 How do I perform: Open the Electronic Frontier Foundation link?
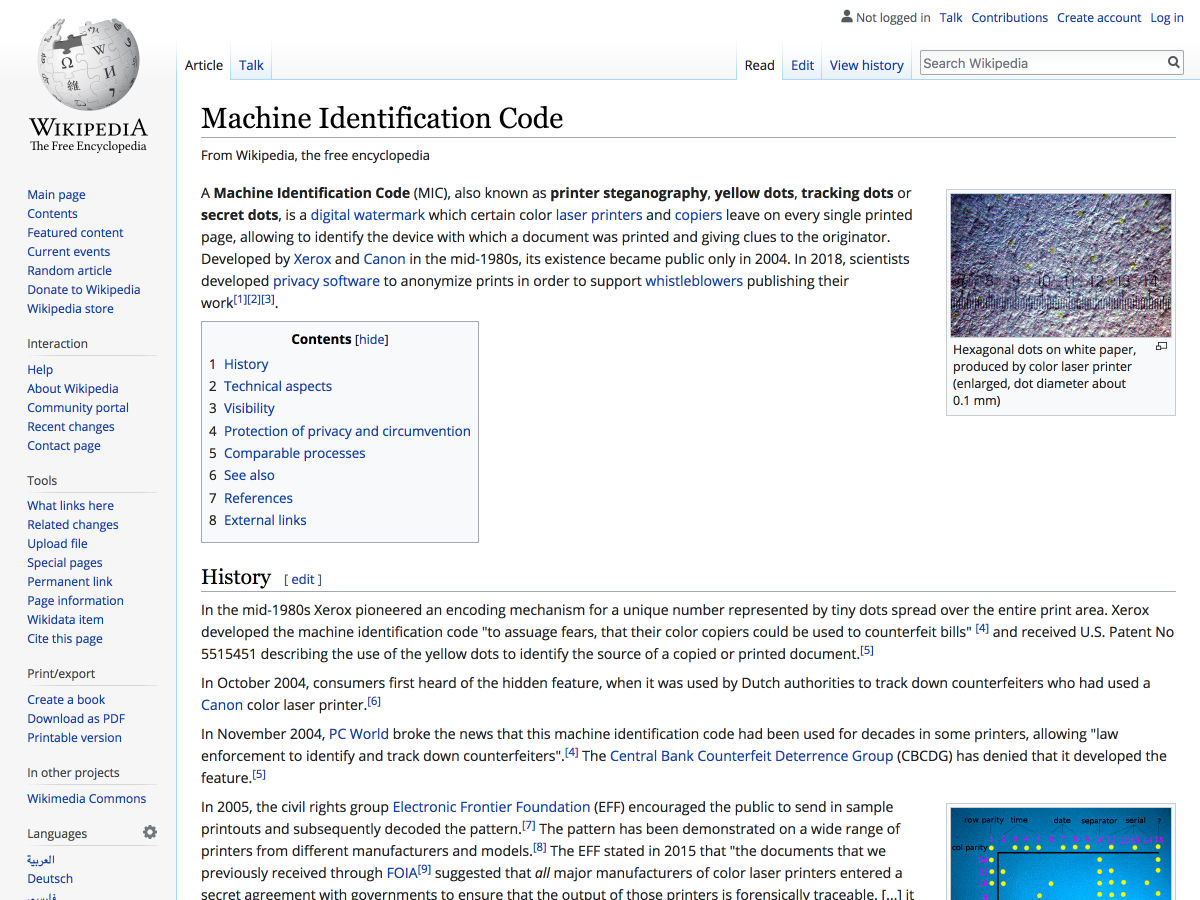tap(491, 807)
